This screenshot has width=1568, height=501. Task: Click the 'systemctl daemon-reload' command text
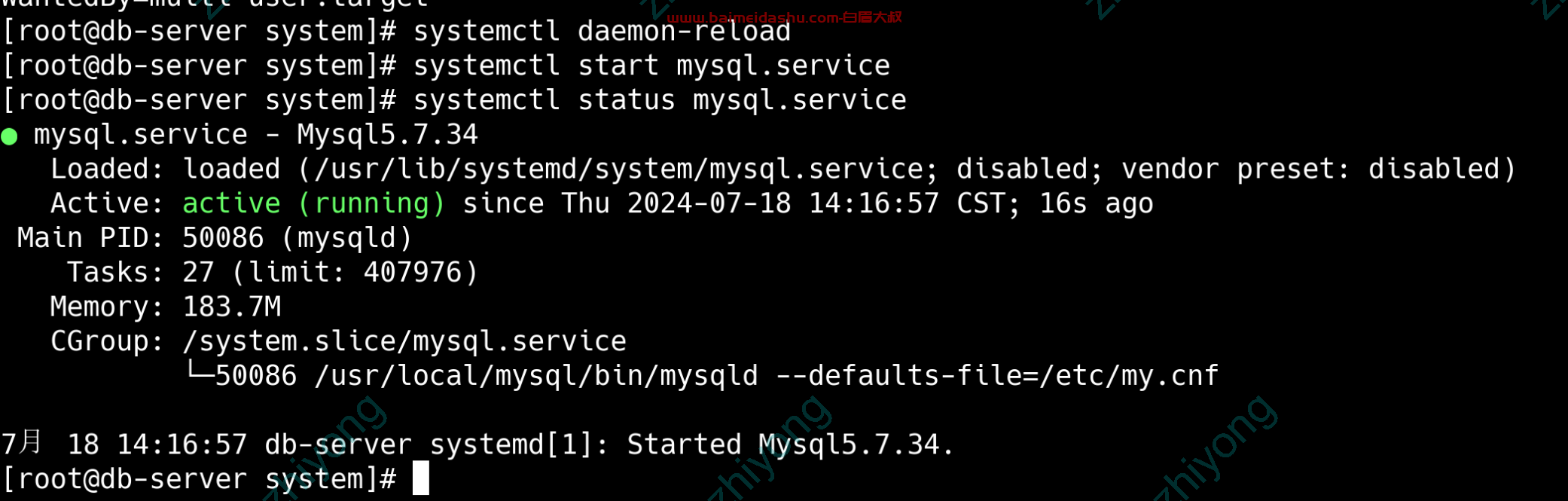(602, 32)
